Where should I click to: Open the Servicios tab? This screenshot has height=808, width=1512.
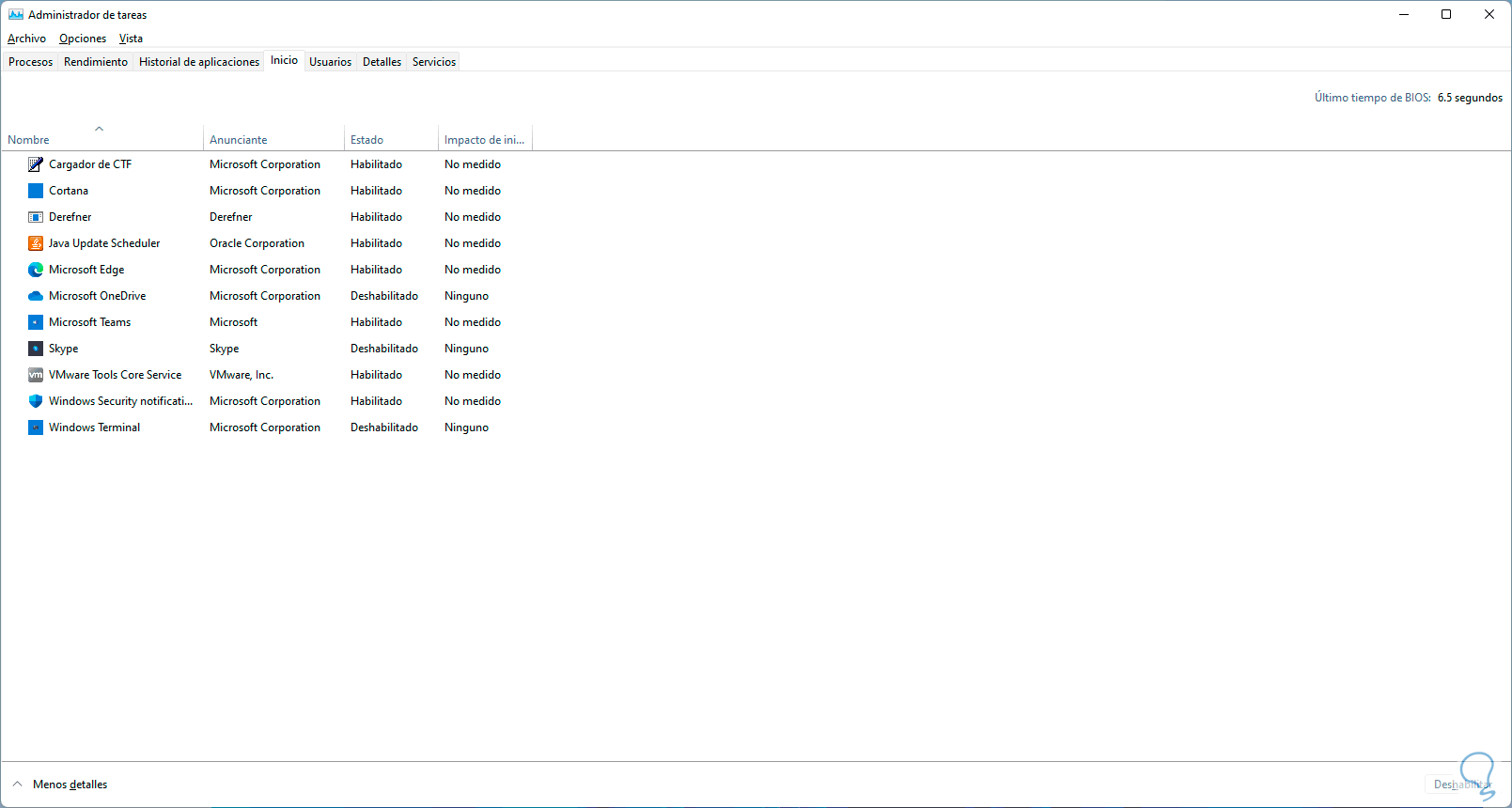point(434,62)
